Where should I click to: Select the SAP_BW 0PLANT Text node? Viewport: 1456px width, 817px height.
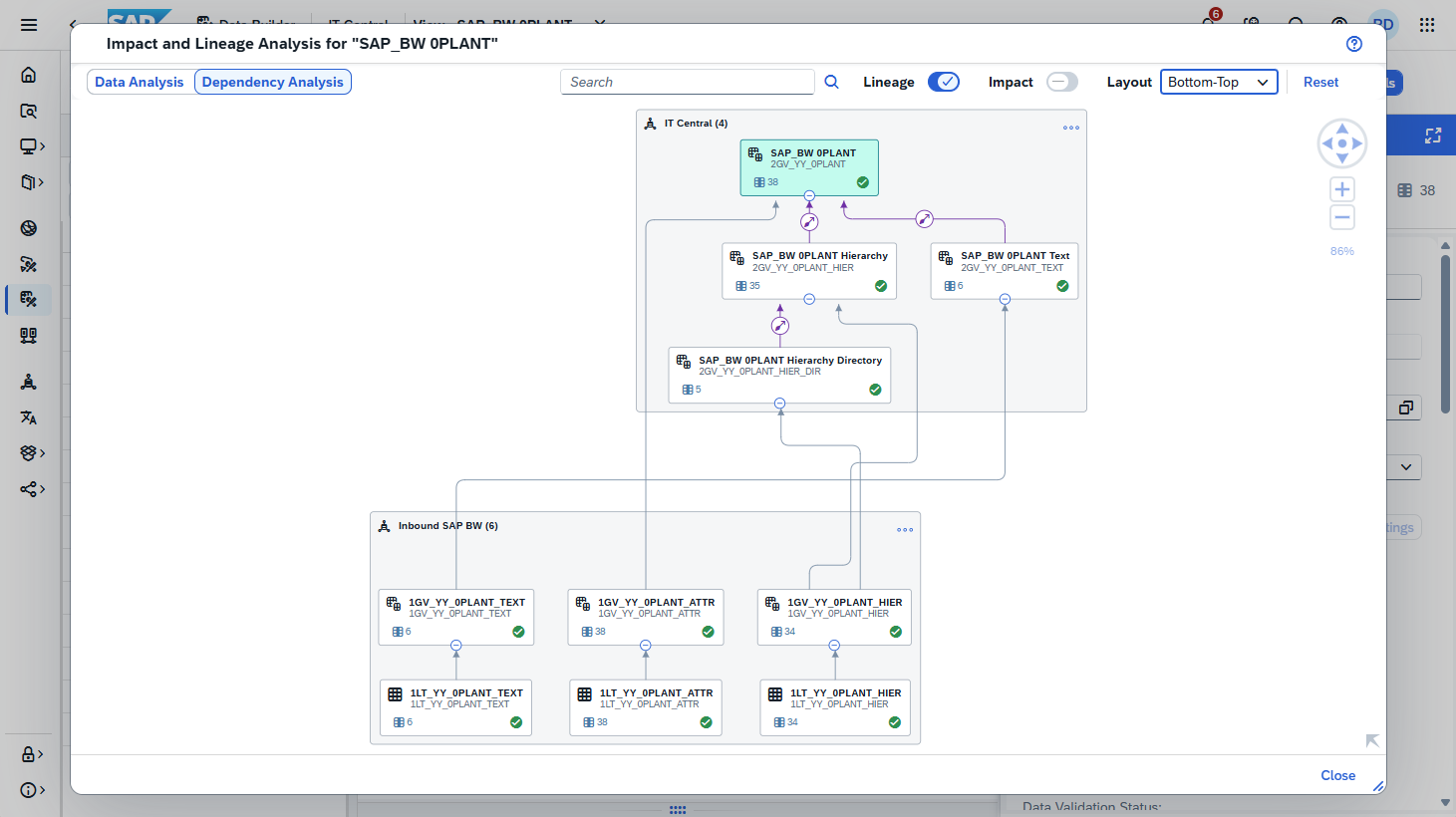(x=1005, y=271)
